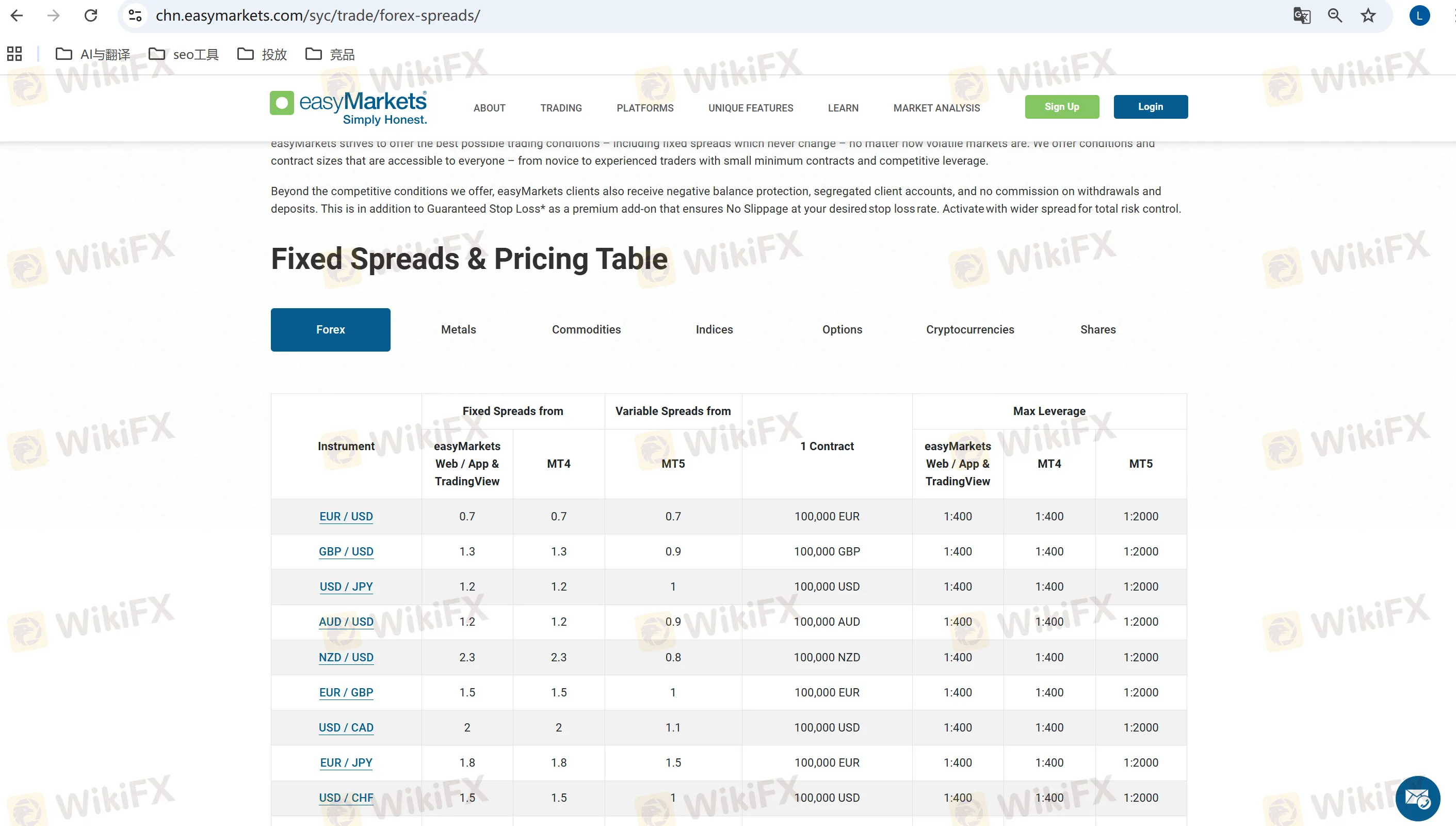Click the USD / CAD 1.1 variable spread

tap(673, 728)
